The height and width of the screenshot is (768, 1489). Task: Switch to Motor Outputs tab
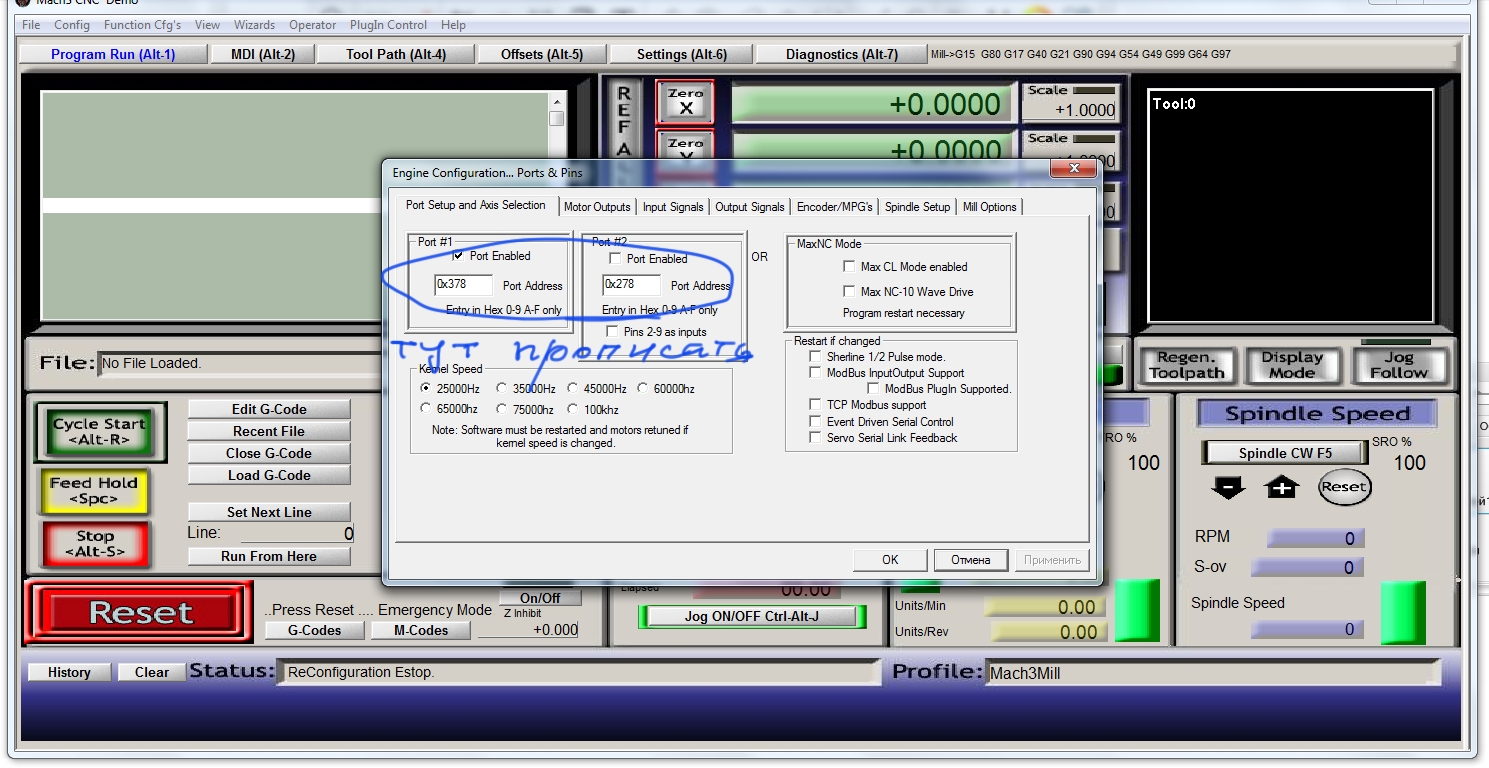point(597,207)
